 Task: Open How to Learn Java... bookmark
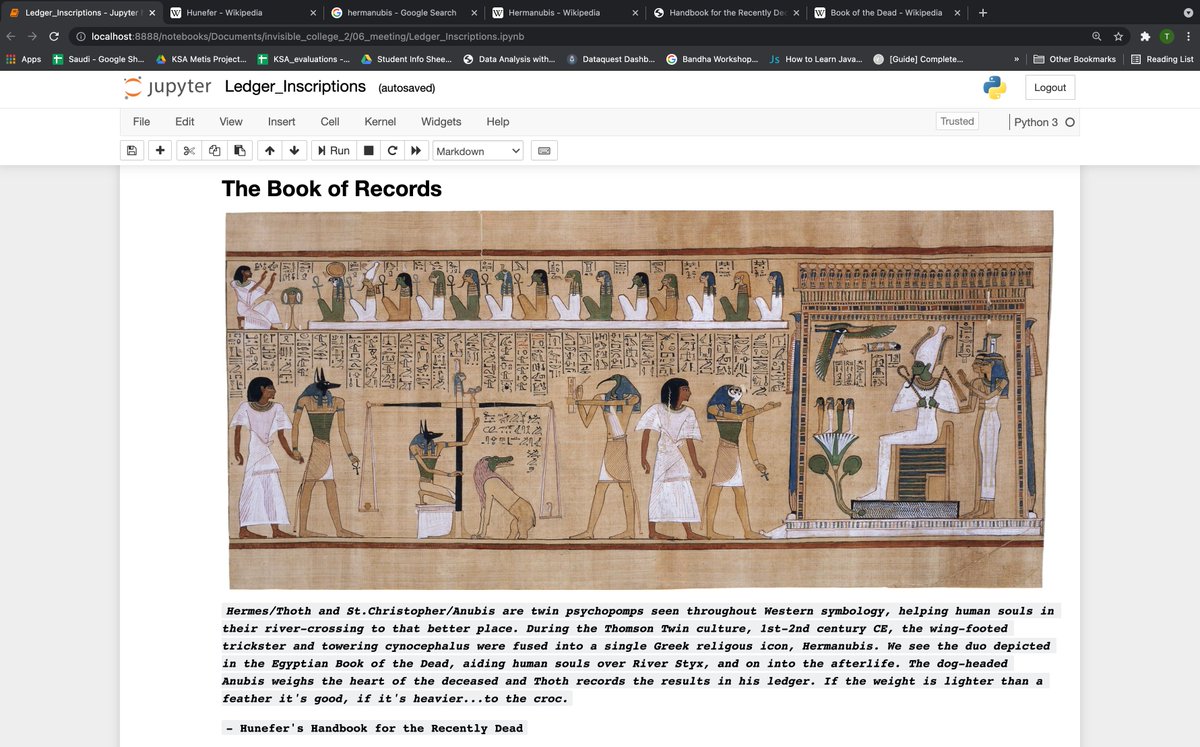point(816,59)
